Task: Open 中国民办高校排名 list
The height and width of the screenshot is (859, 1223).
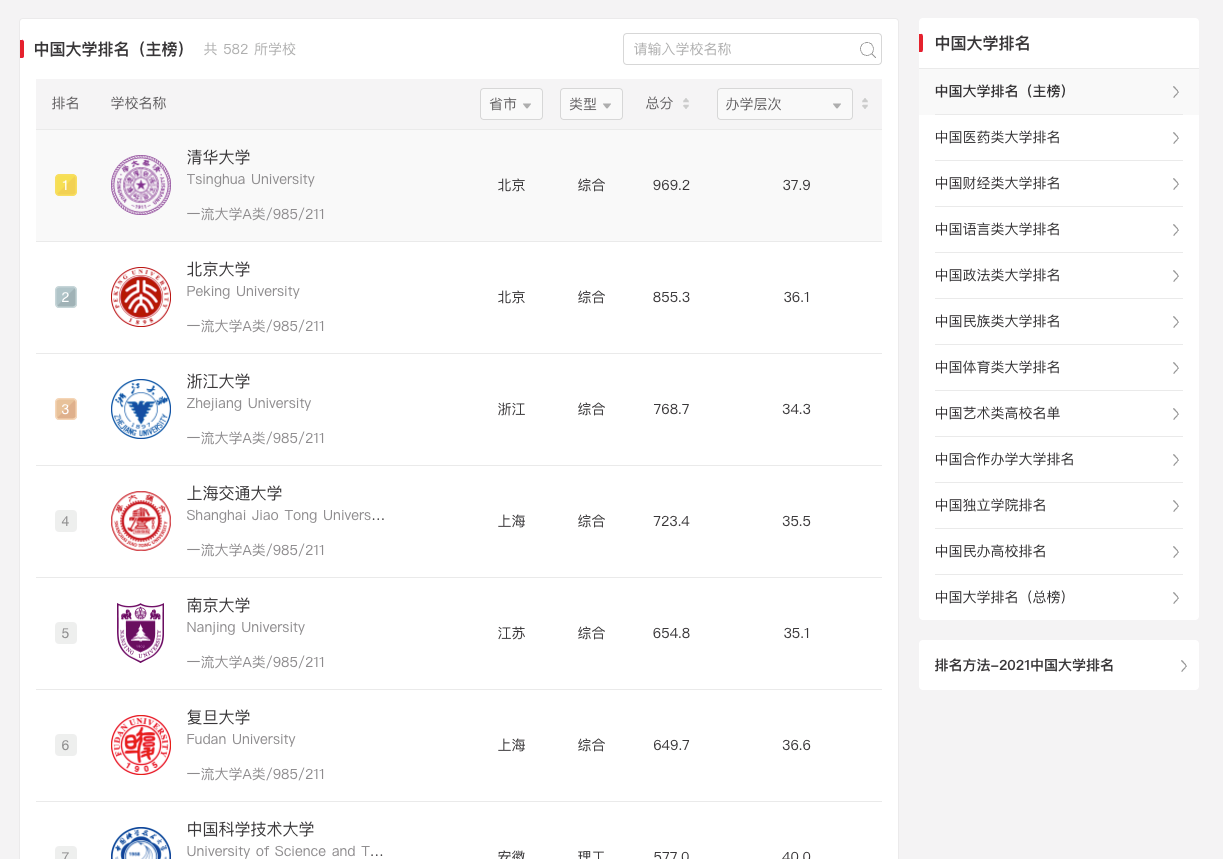Action: click(x=1058, y=552)
